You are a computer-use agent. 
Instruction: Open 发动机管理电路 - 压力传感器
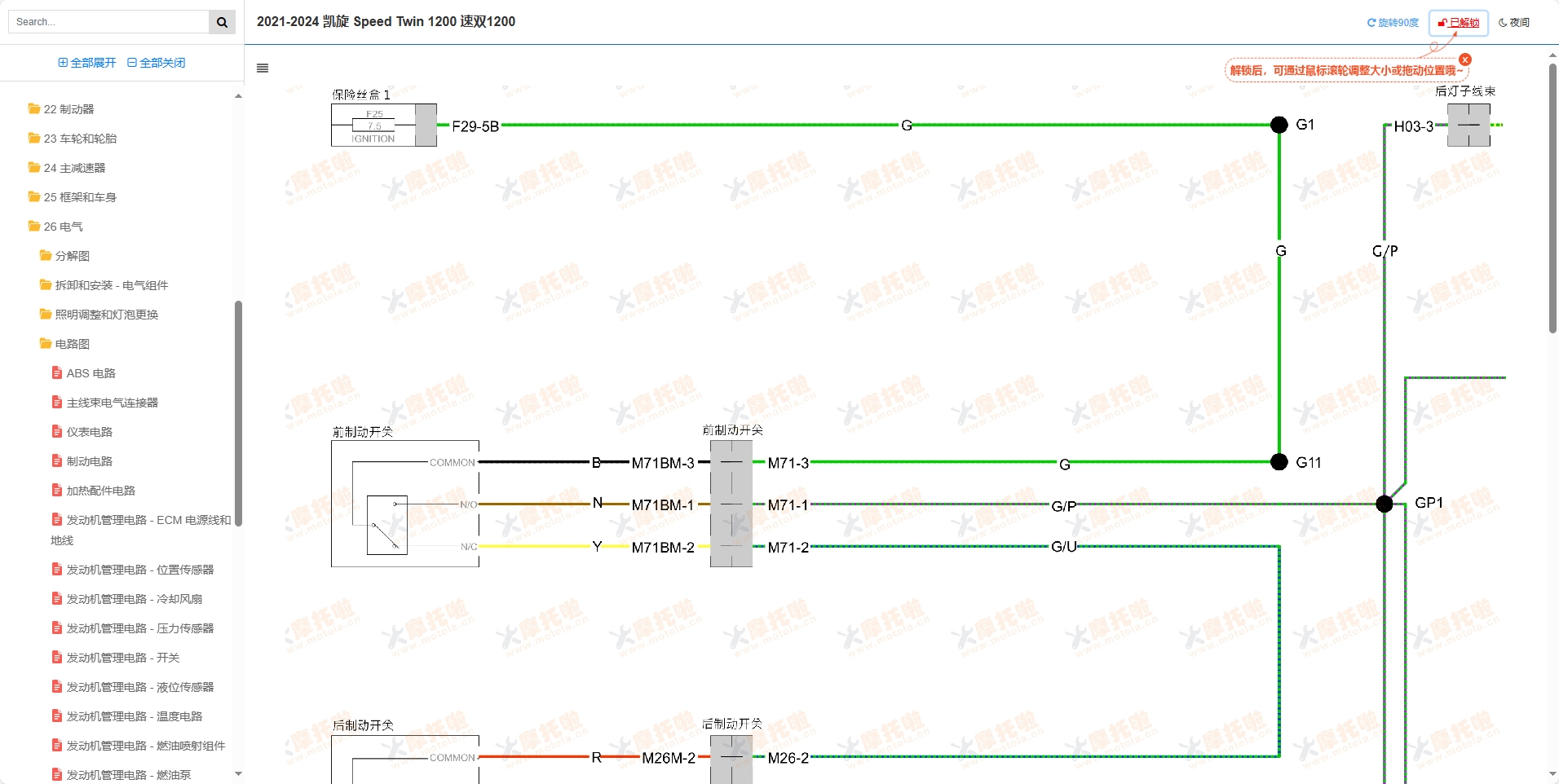139,628
